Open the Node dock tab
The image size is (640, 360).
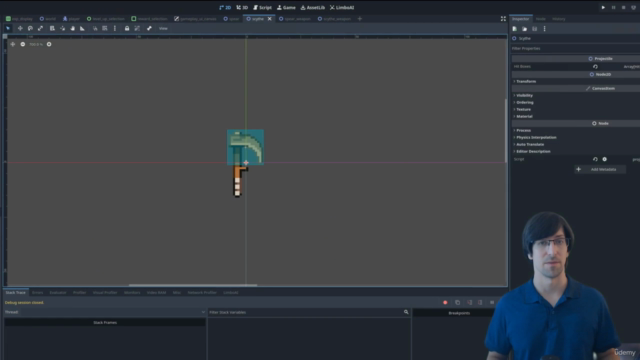540,19
